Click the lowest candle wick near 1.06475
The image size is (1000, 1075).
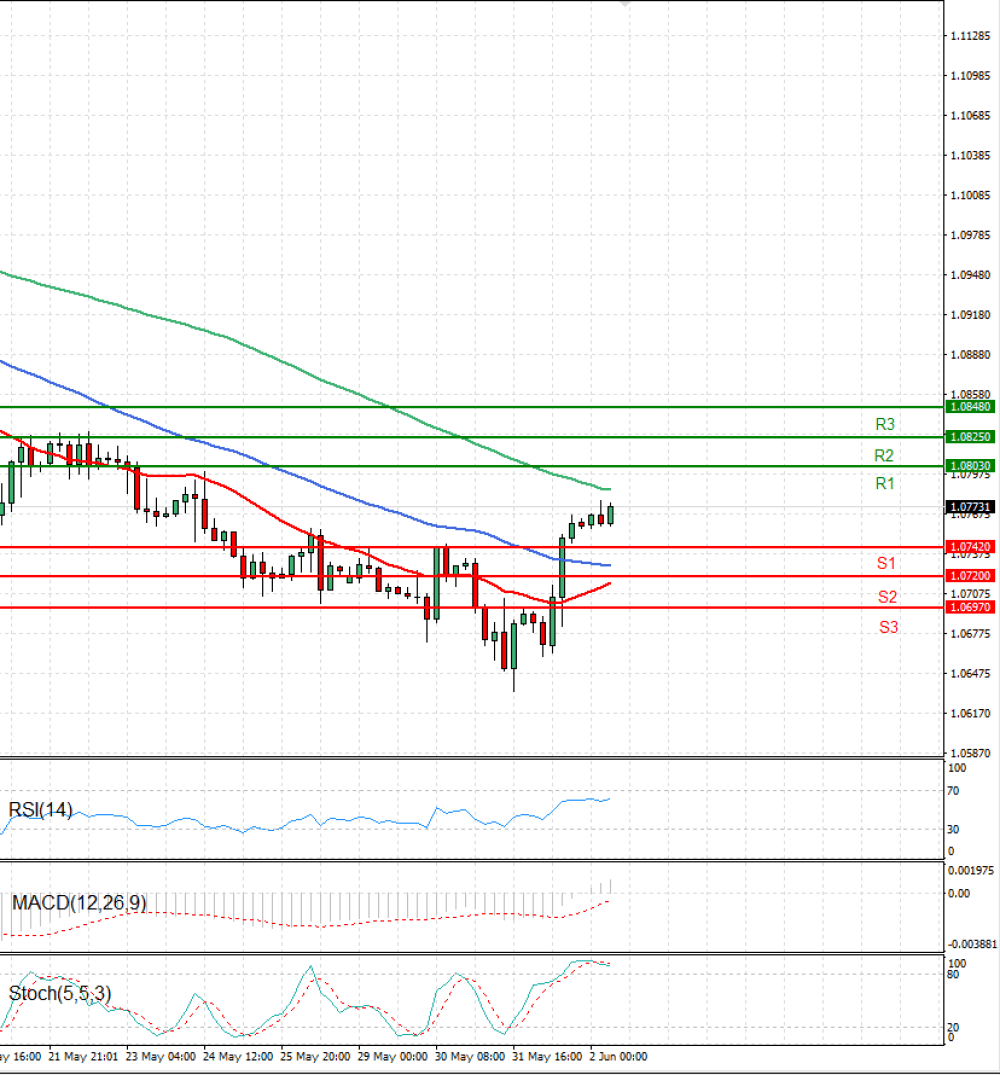point(514,679)
